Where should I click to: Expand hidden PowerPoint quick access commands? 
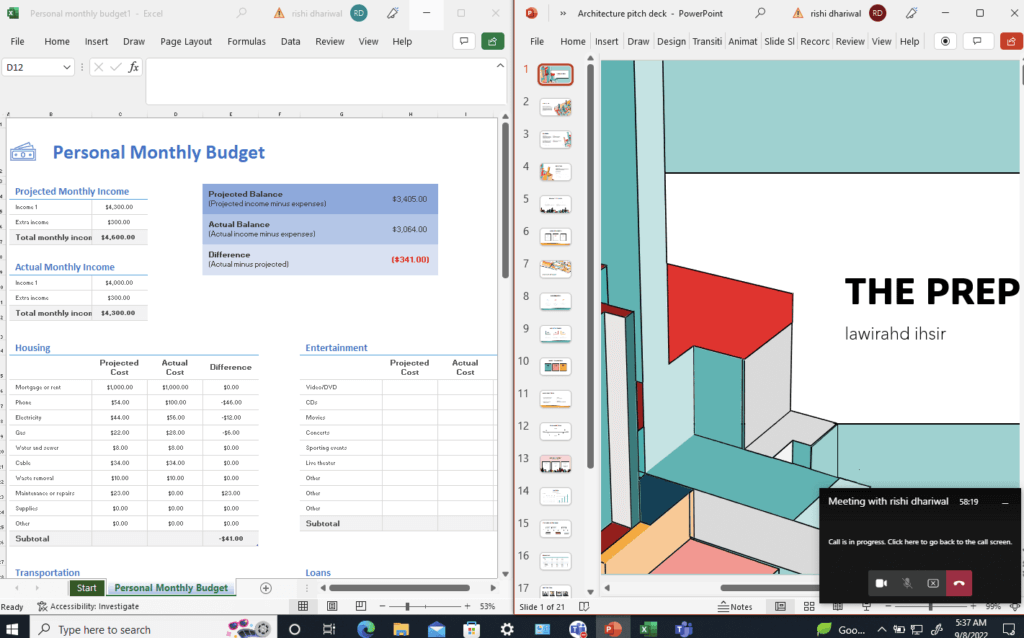click(x=563, y=13)
